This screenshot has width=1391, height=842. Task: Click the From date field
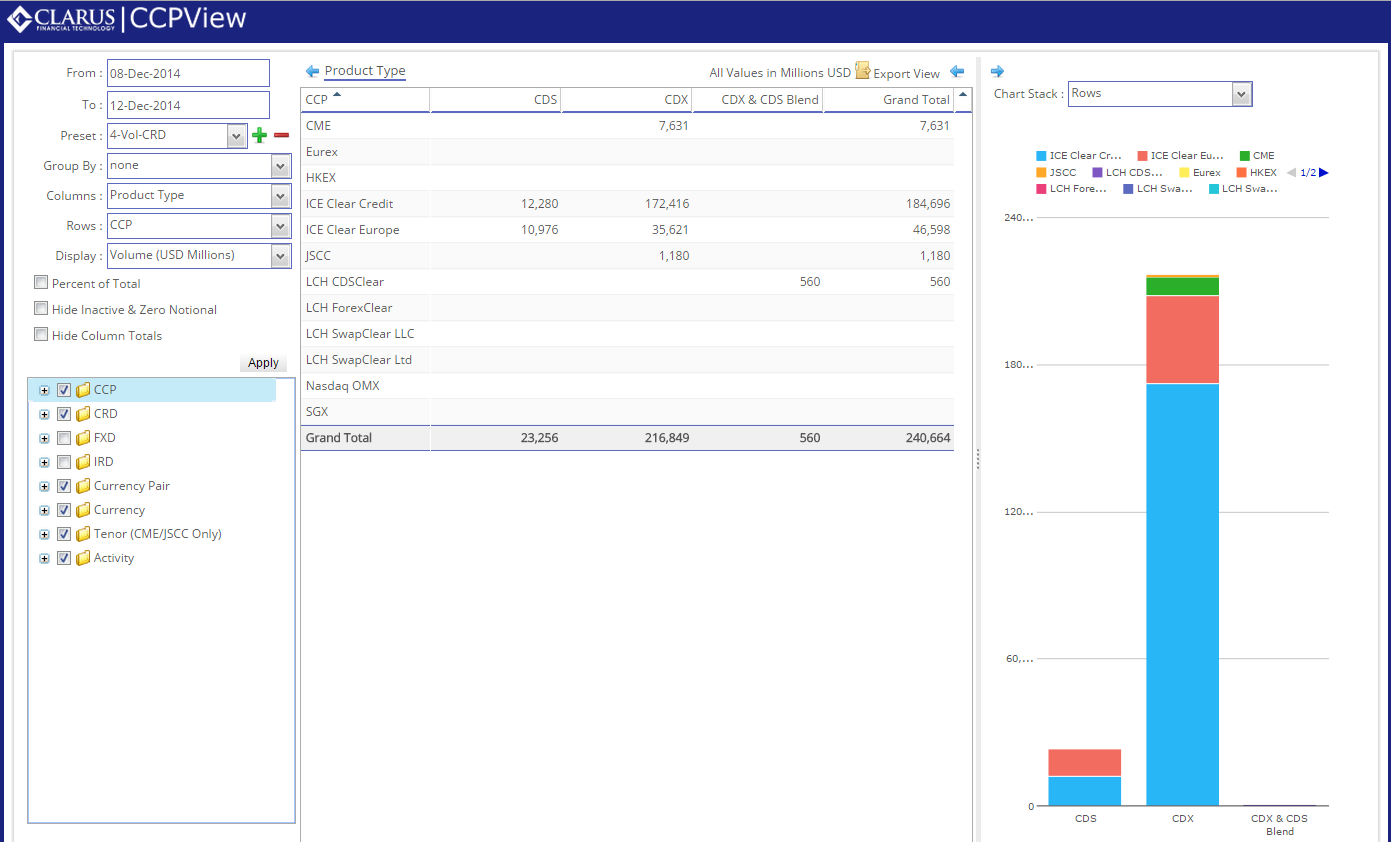188,73
